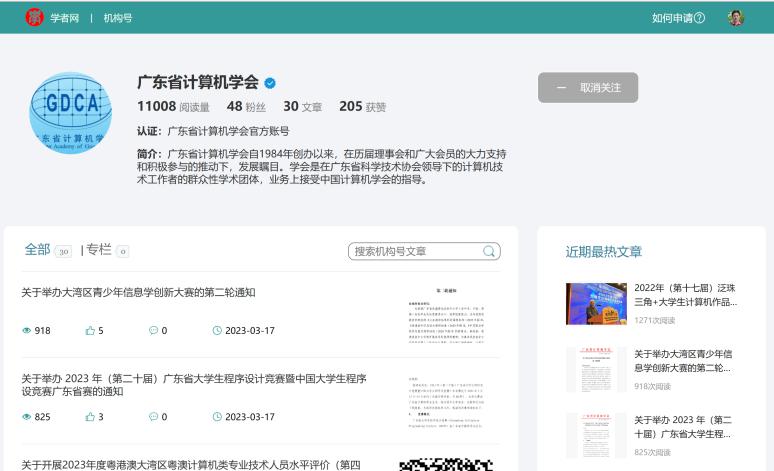This screenshot has width=774, height=471.
Task: Open the document thumbnail of the 825-view article
Action: (446, 402)
